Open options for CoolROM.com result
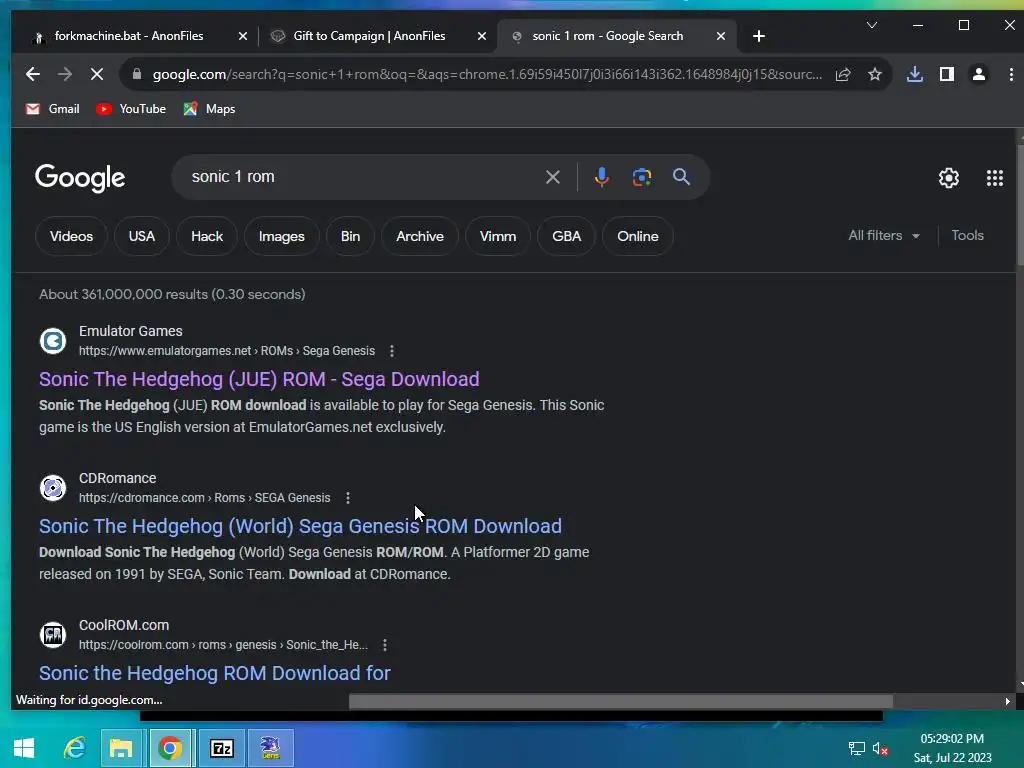The image size is (1024, 768). point(385,645)
